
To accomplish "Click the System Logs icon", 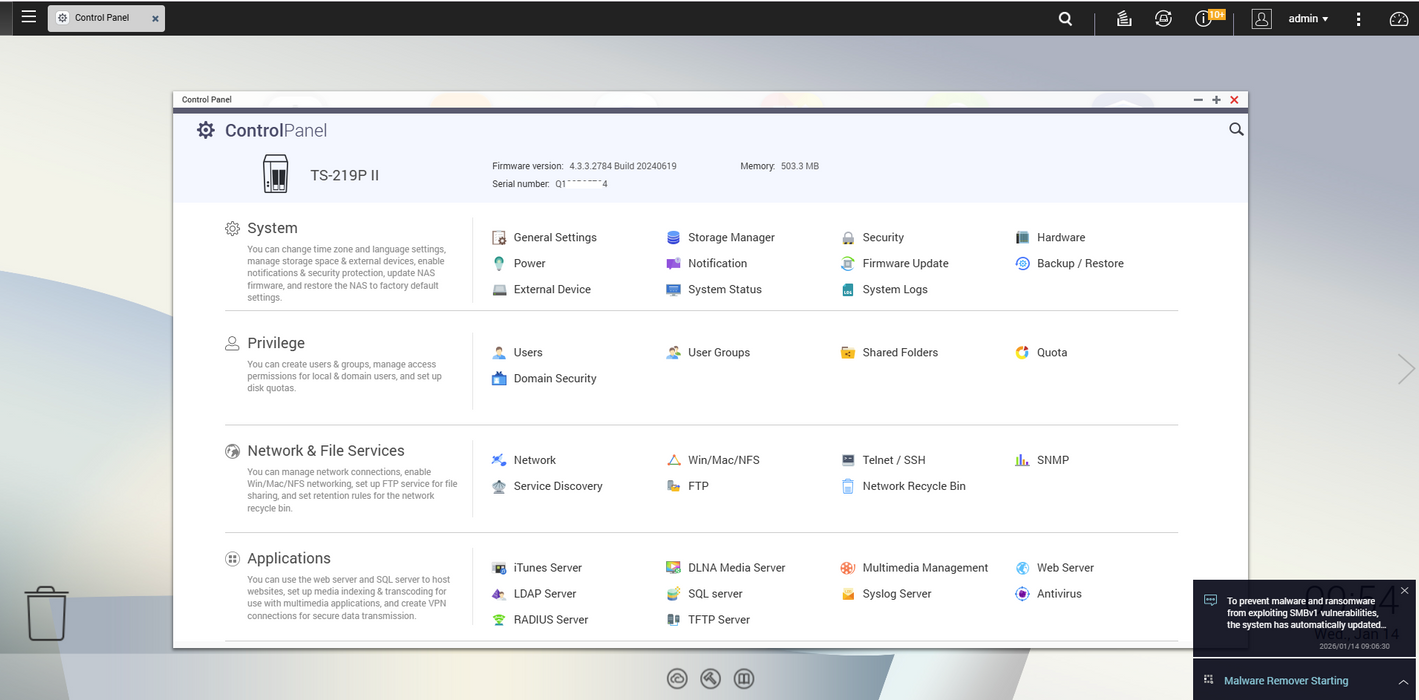I will [x=848, y=290].
